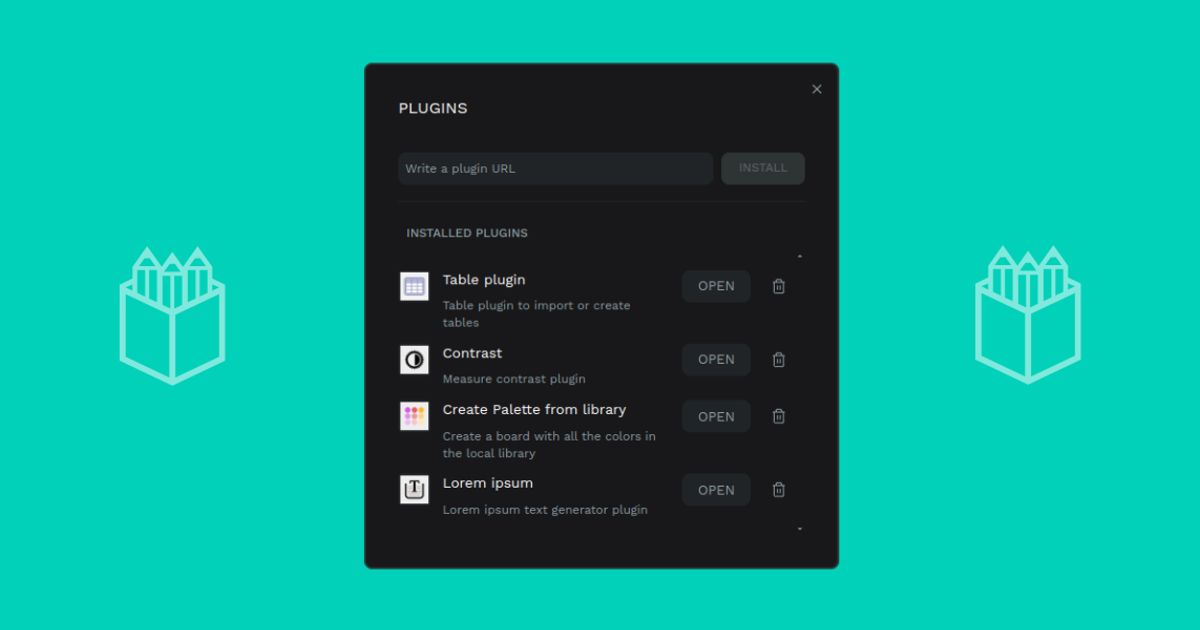Click the Lorem ipsum plugin icon

[414, 489]
